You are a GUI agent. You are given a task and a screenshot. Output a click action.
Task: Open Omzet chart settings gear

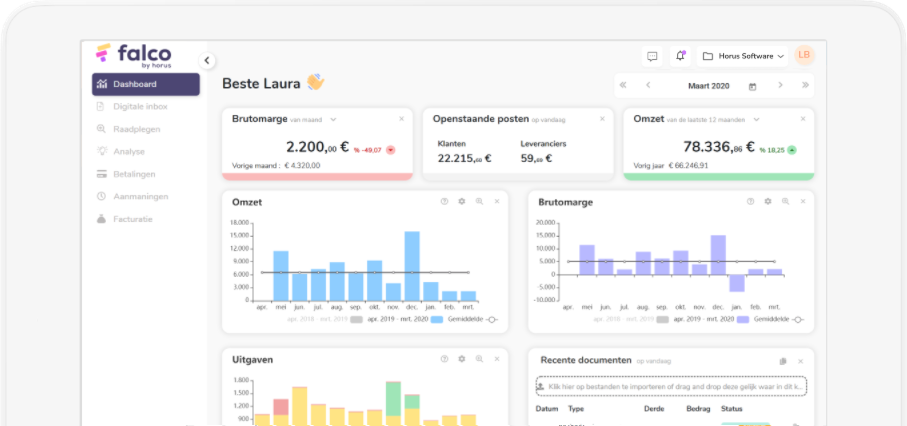pos(462,201)
